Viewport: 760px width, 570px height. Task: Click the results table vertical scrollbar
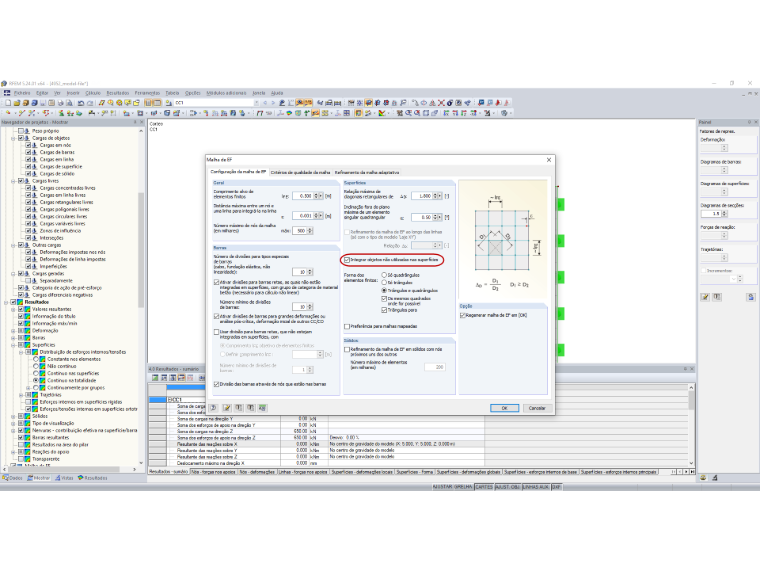click(x=691, y=425)
